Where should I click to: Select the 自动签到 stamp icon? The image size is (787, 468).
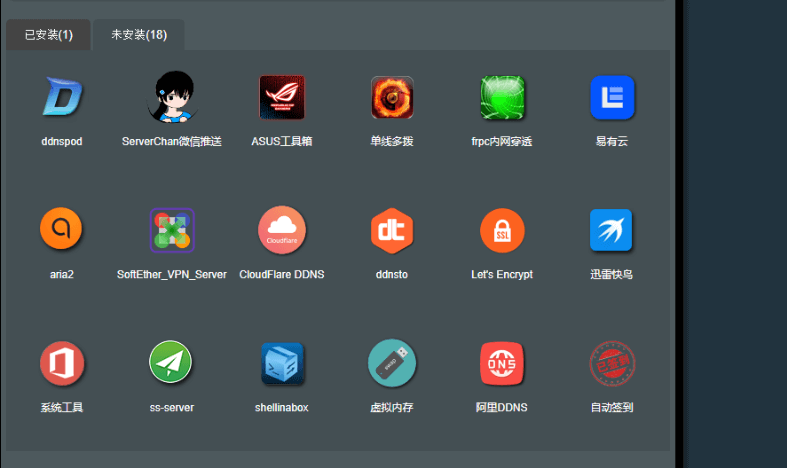click(x=612, y=363)
